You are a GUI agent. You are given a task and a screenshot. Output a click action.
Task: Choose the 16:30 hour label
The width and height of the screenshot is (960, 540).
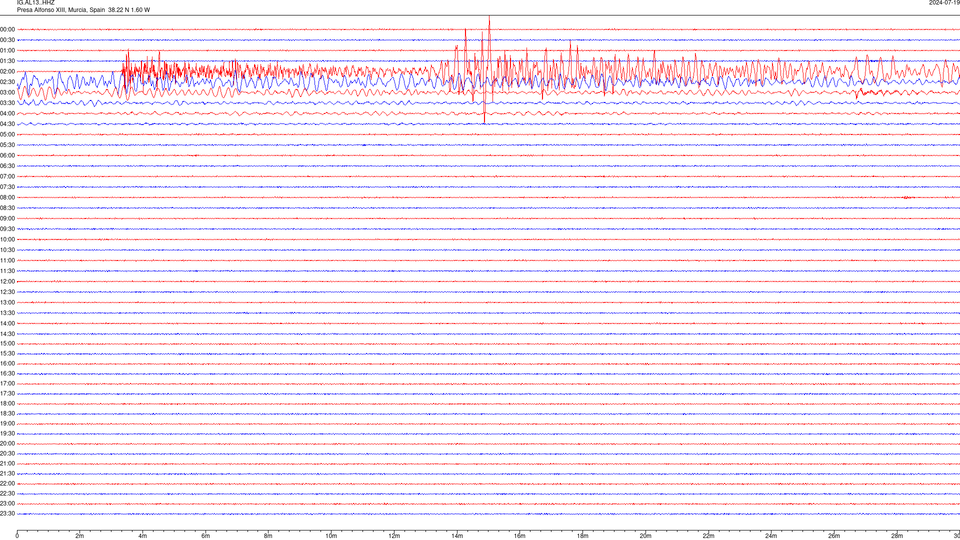tap(7, 373)
